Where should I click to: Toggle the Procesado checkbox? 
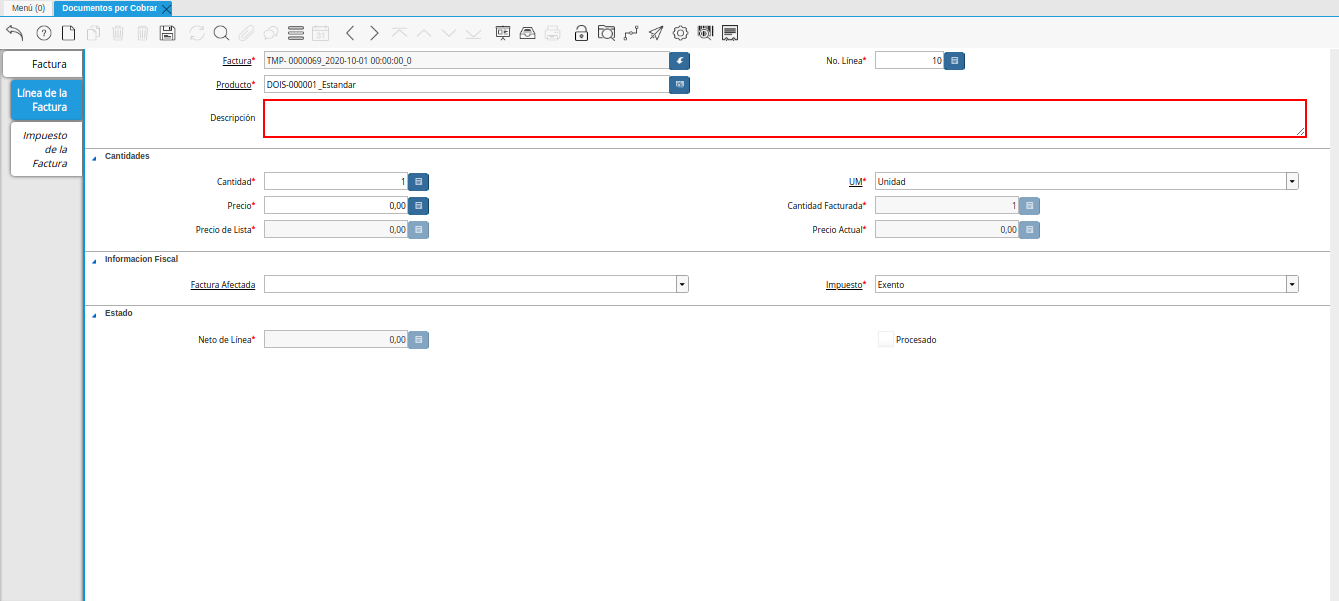pyautogui.click(x=885, y=339)
